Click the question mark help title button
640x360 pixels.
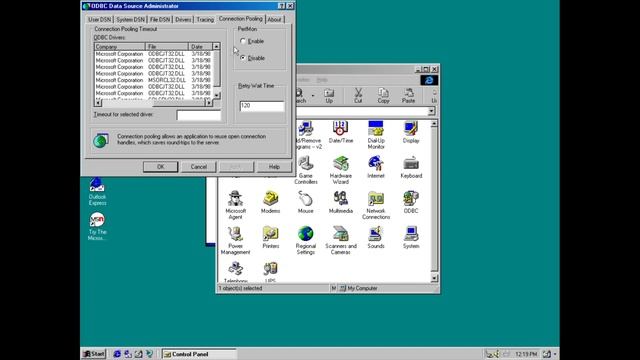point(281,6)
